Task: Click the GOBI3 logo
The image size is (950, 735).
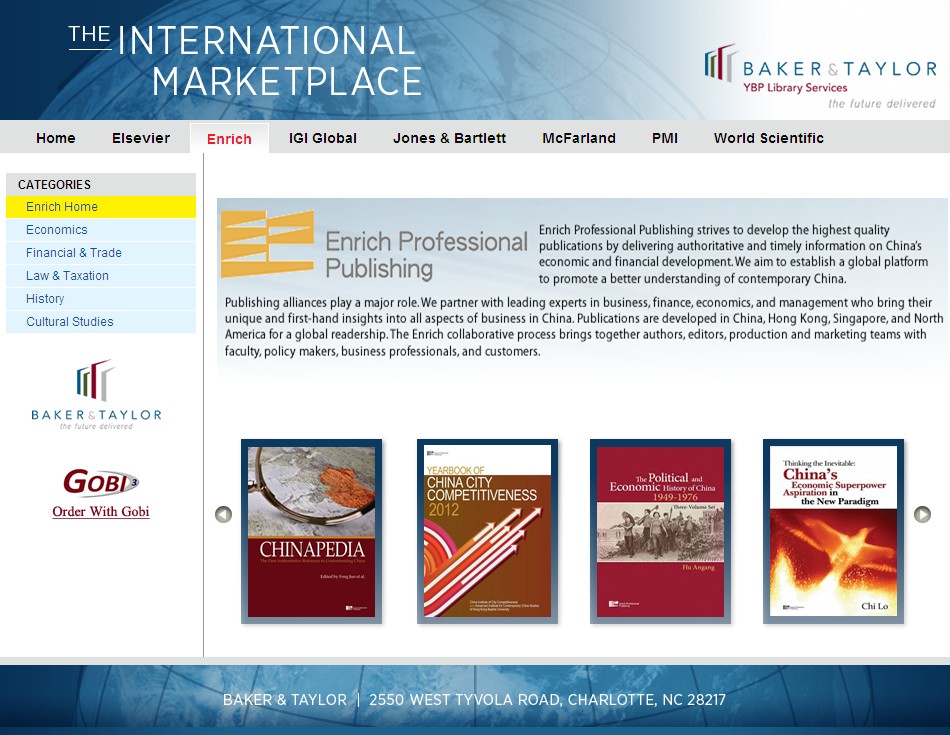Action: tap(101, 482)
